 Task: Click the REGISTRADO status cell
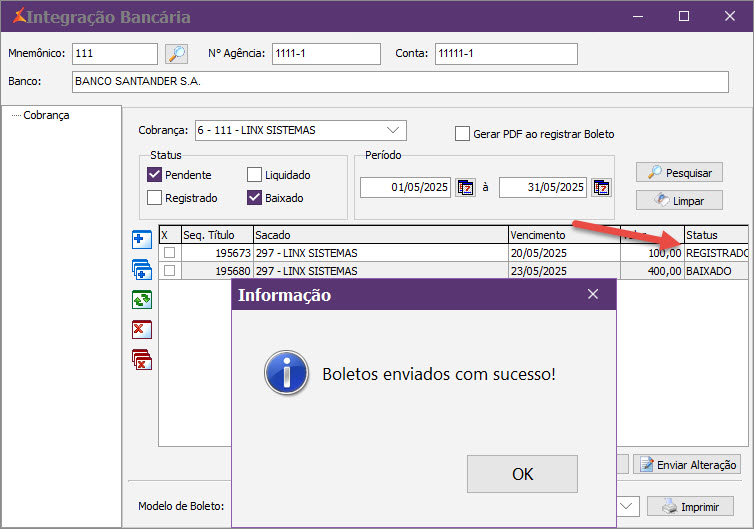716,253
